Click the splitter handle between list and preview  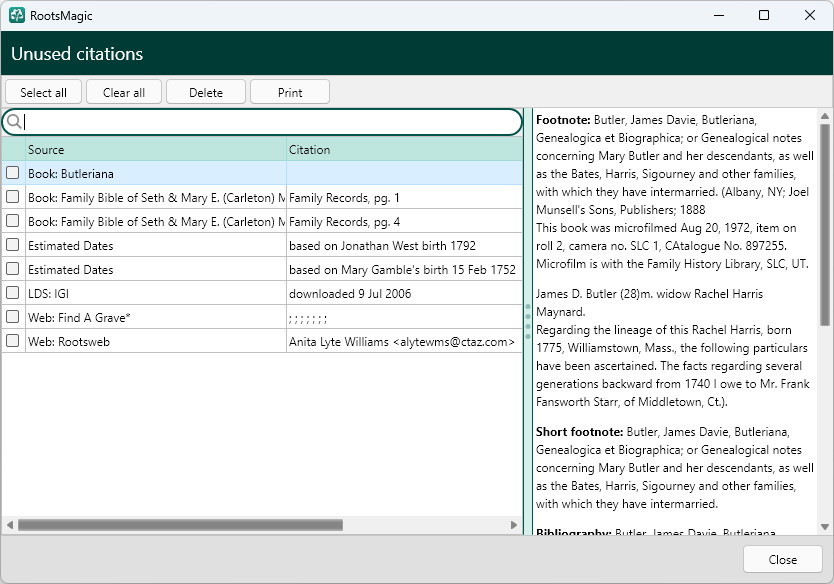[528, 321]
